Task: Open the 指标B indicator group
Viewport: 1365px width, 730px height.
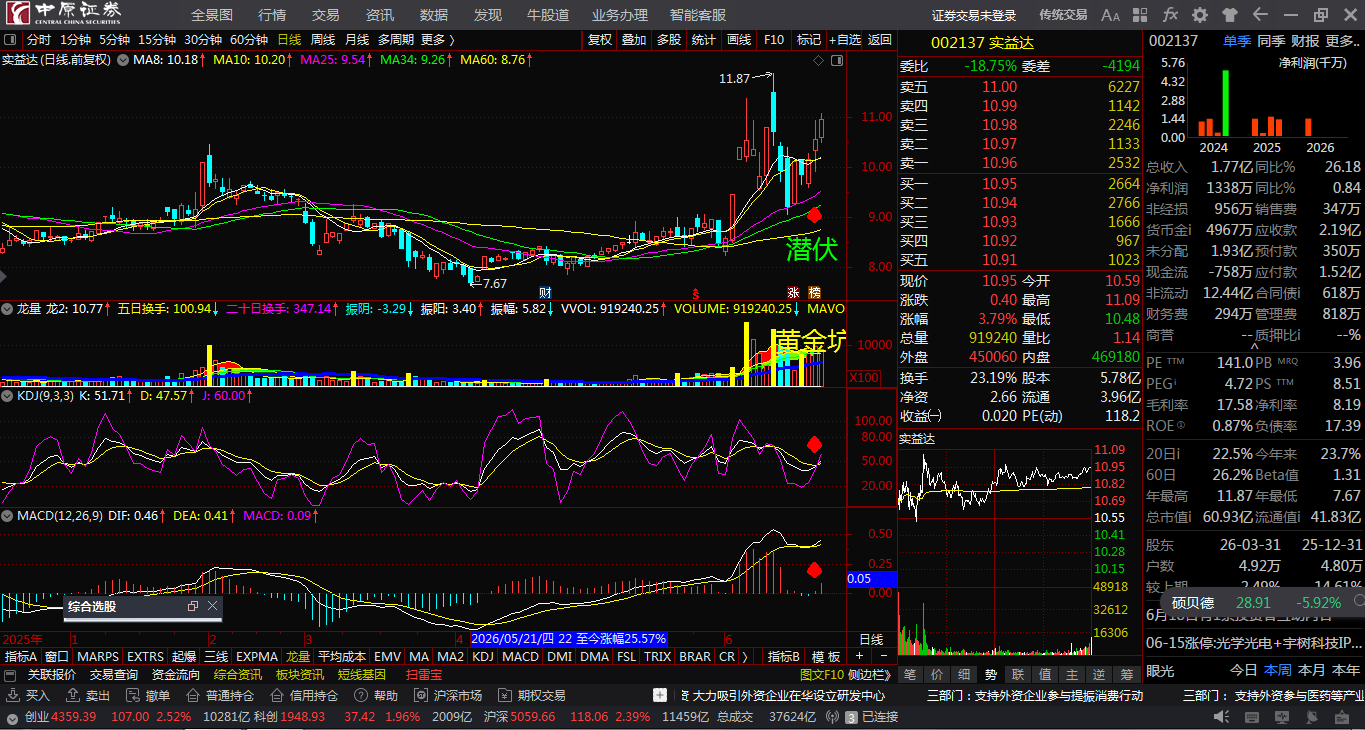Action: click(x=784, y=657)
